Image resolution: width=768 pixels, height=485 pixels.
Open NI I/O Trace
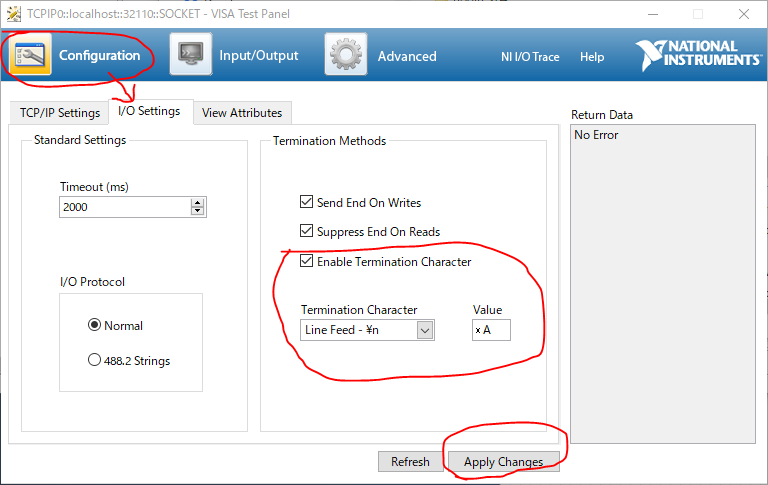(x=530, y=57)
